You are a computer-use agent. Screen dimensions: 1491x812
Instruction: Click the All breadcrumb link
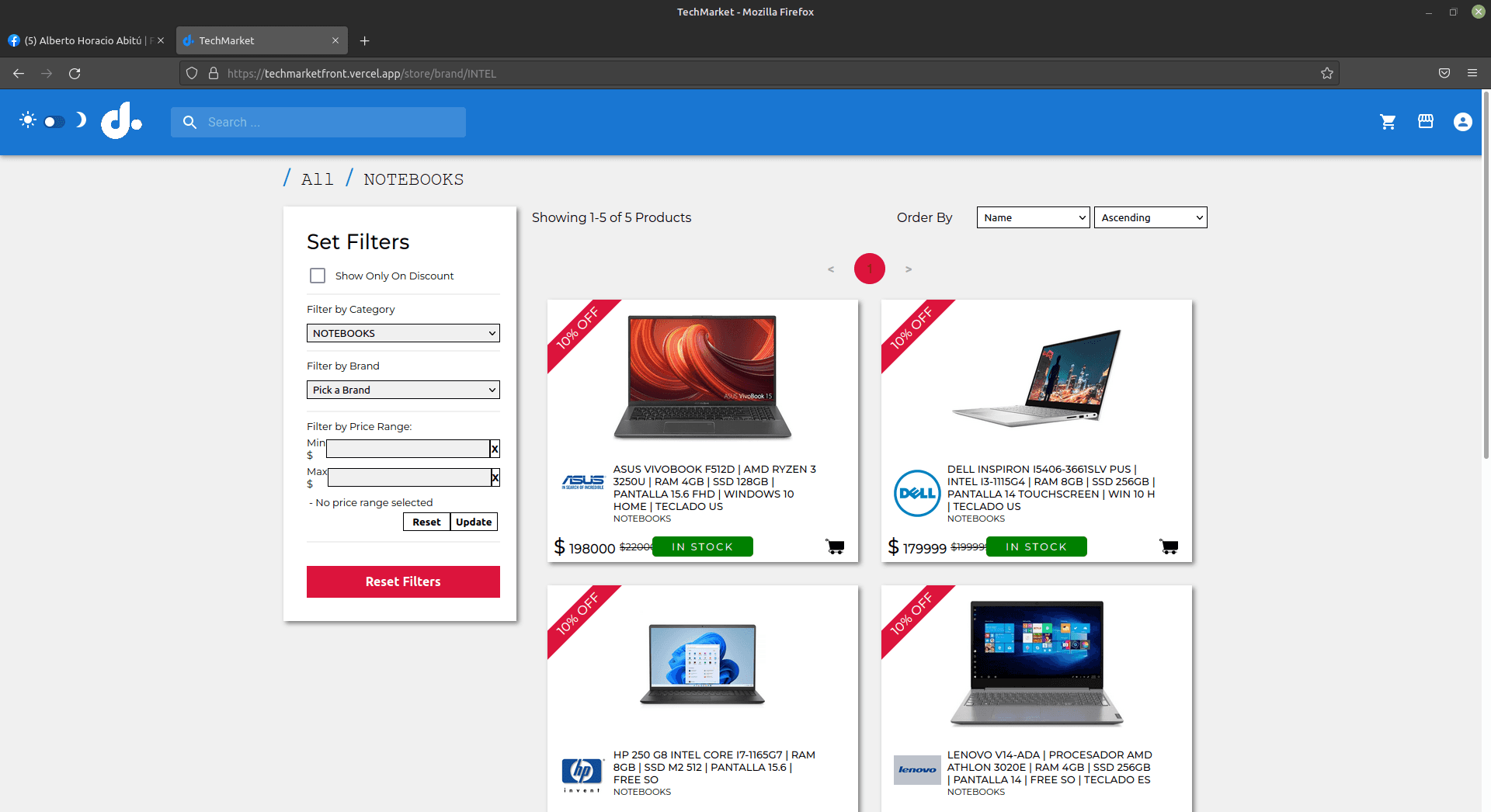(x=317, y=179)
